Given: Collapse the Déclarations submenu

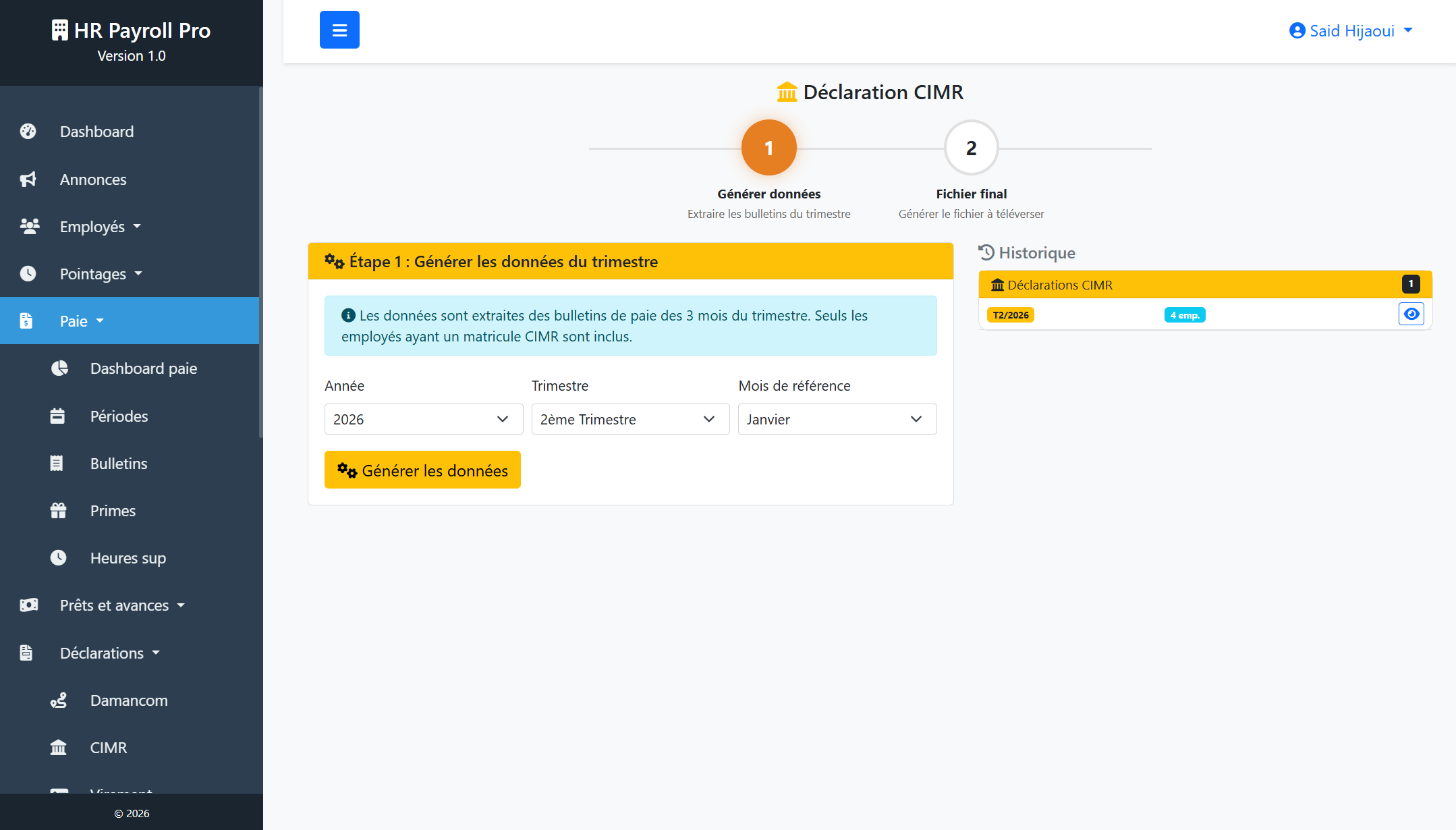Looking at the screenshot, I should pos(130,653).
